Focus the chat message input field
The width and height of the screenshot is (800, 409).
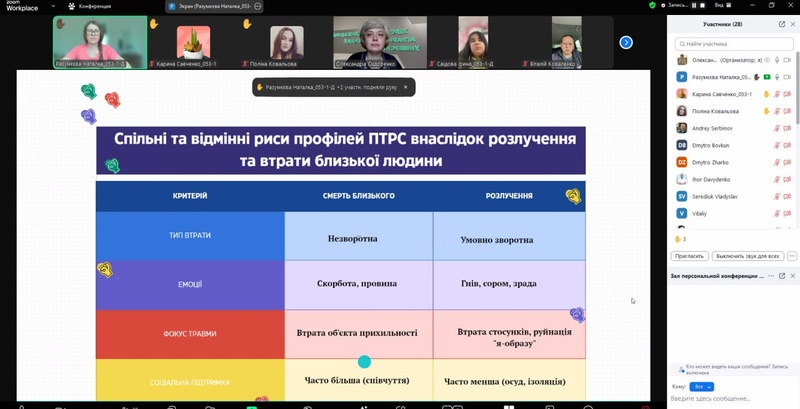pyautogui.click(x=734, y=398)
